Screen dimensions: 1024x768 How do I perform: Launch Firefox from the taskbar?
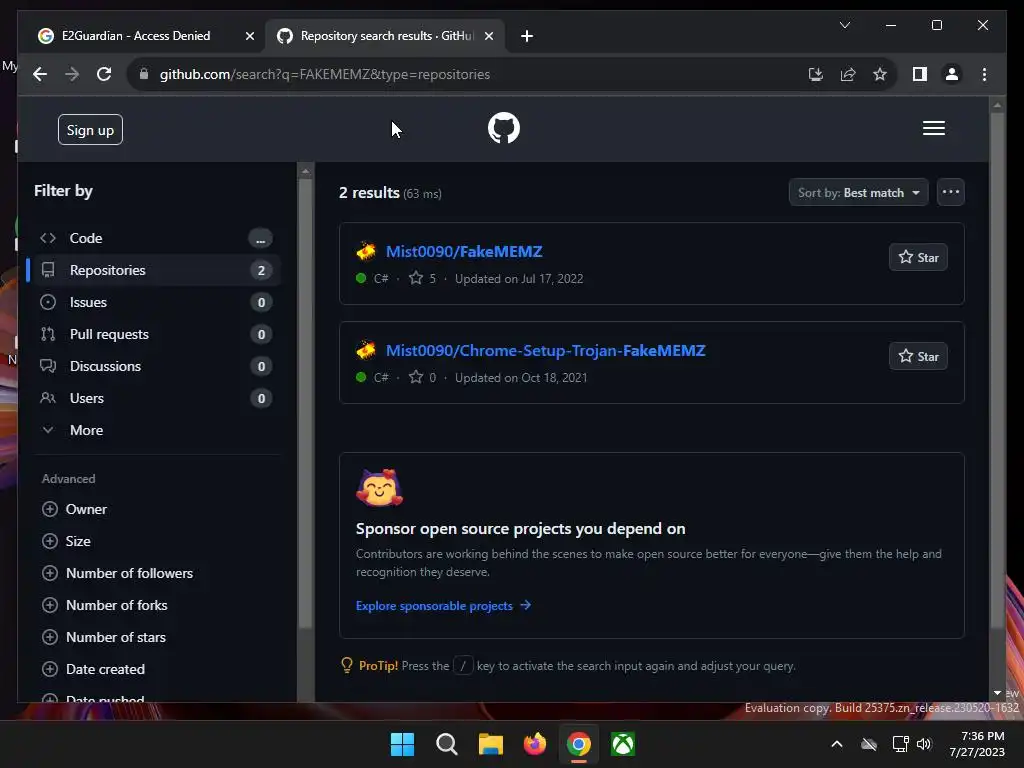coord(535,744)
